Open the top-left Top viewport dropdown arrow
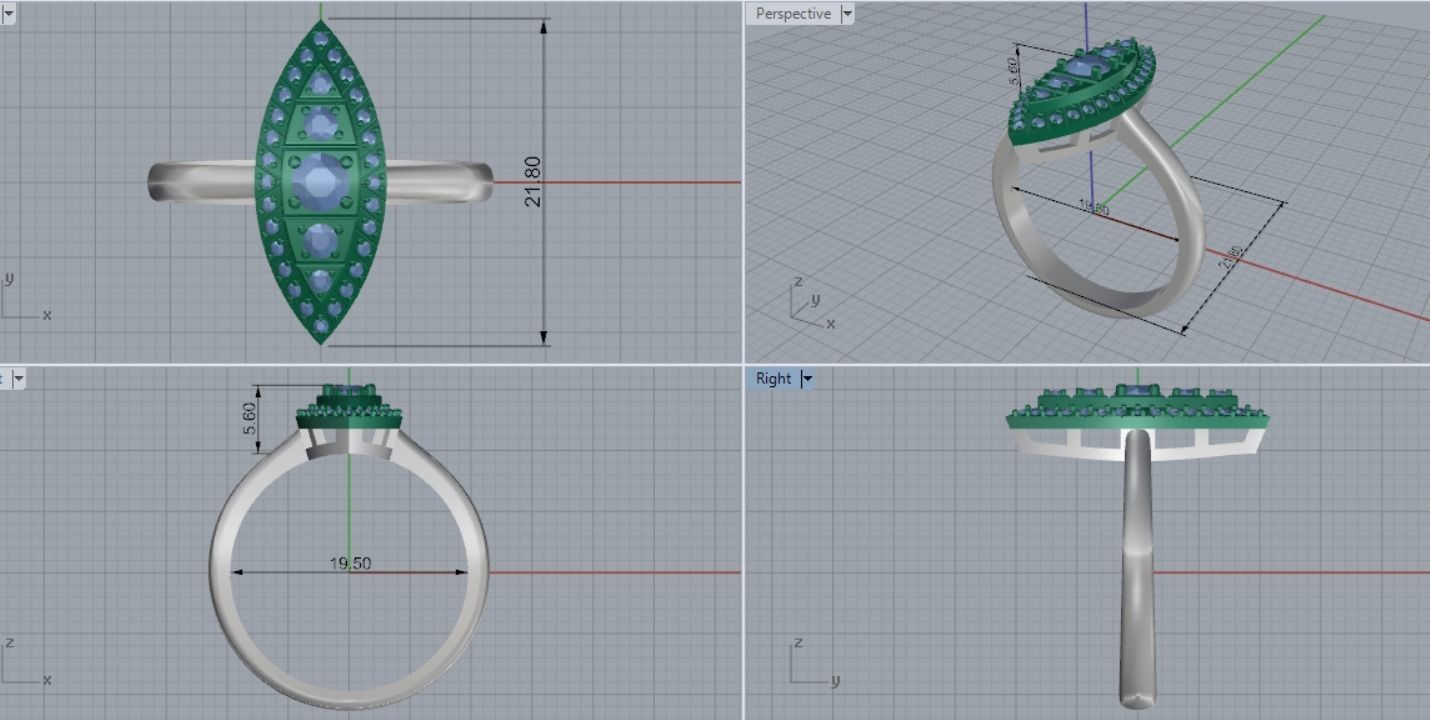 (8, 14)
